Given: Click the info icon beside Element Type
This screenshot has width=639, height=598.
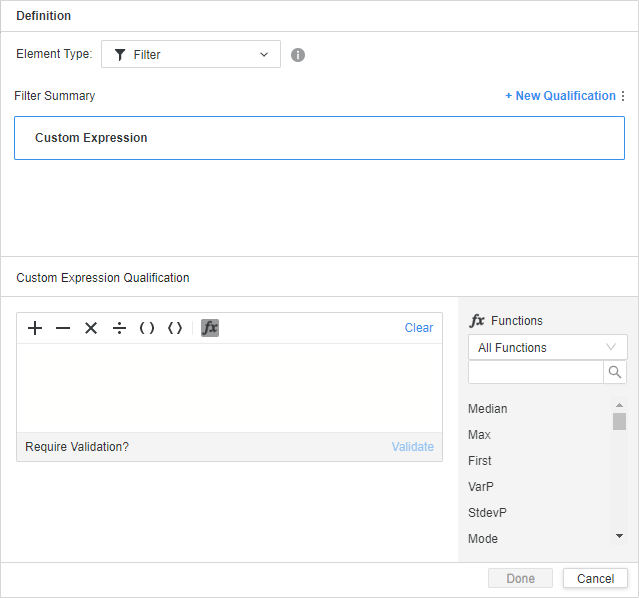Looking at the screenshot, I should (298, 55).
